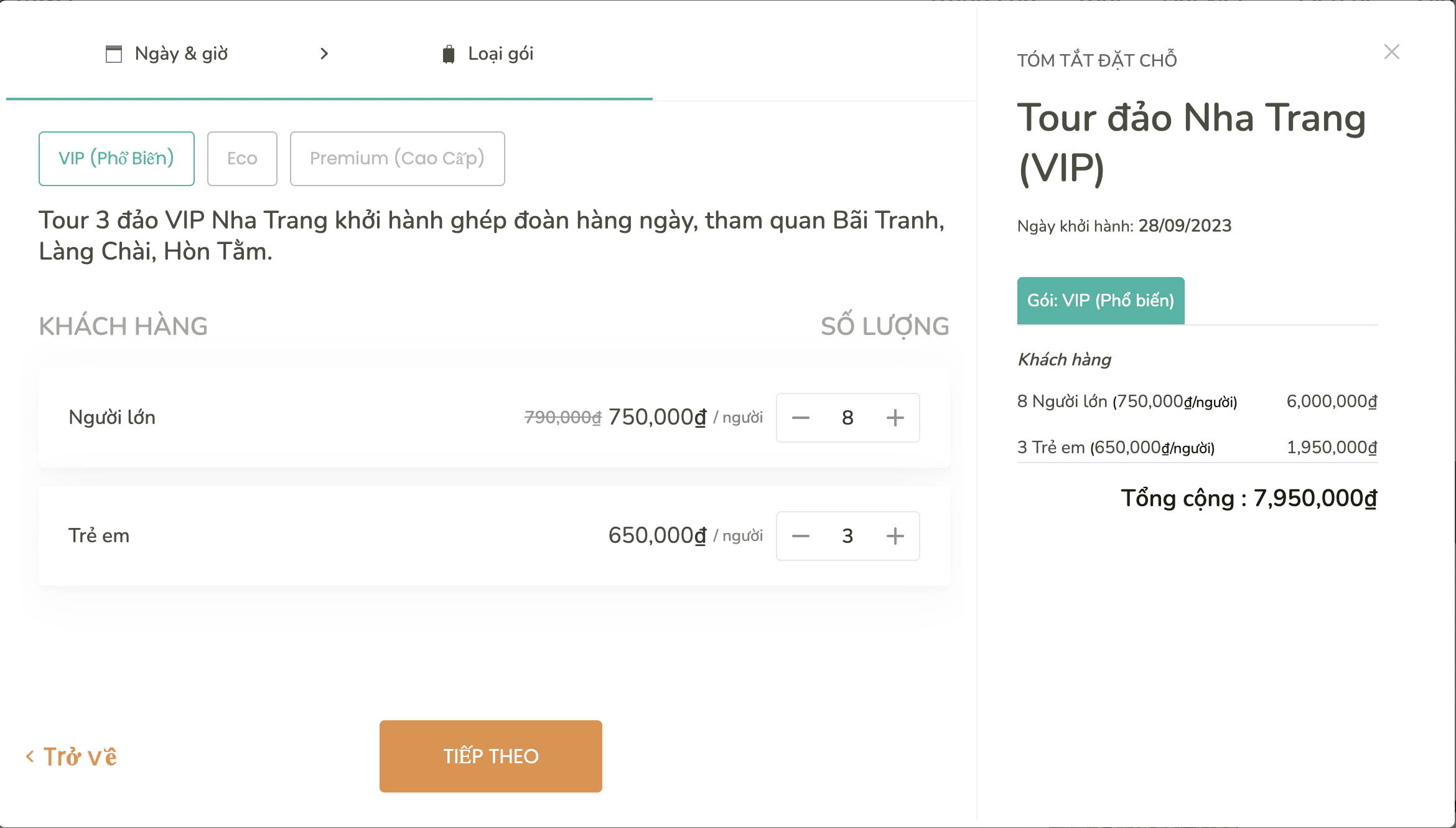
Task: Go back using the Trở về link
Action: click(80, 756)
